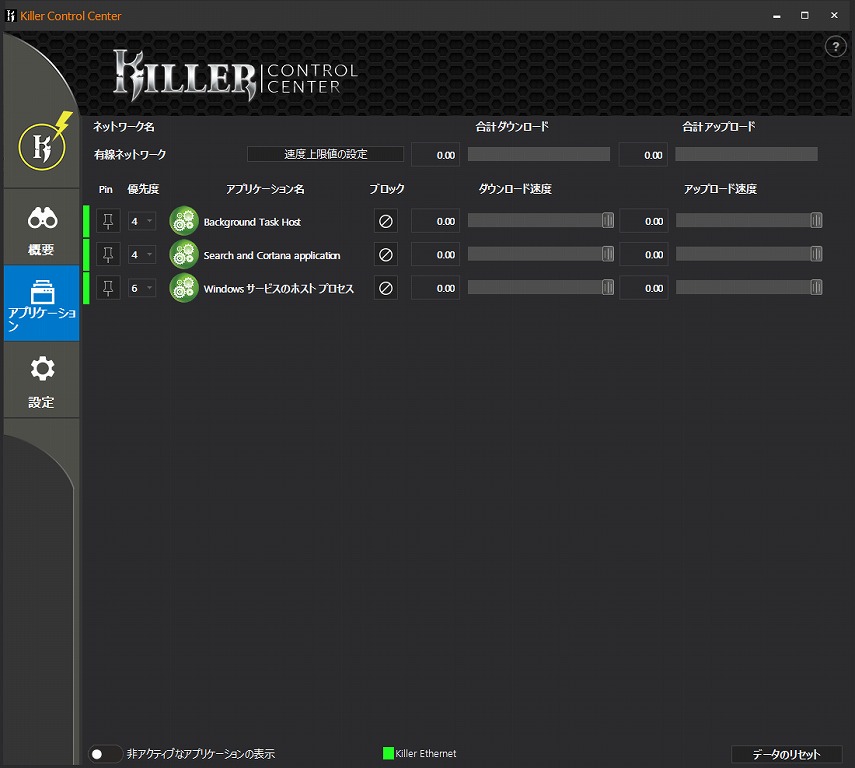The image size is (855, 768).
Task: Click upload value field for Search and Cortana
Action: (x=643, y=255)
